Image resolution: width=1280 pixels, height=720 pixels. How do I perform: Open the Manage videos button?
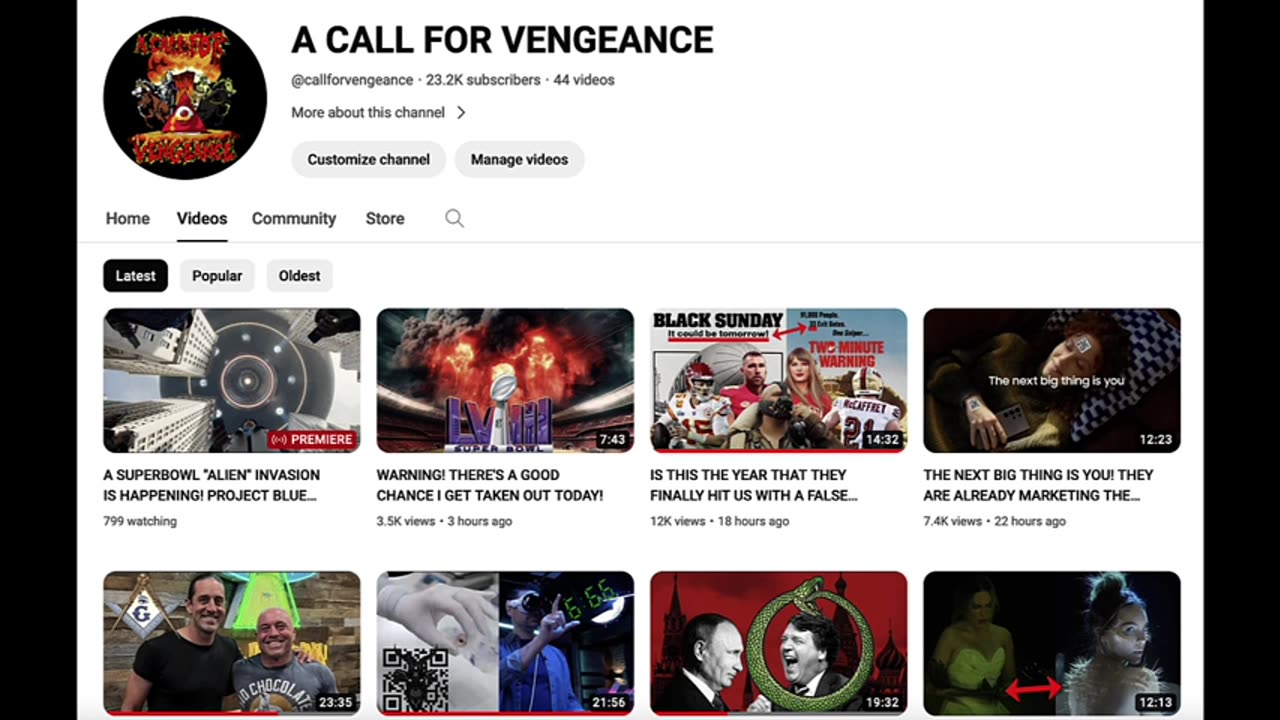tap(519, 159)
